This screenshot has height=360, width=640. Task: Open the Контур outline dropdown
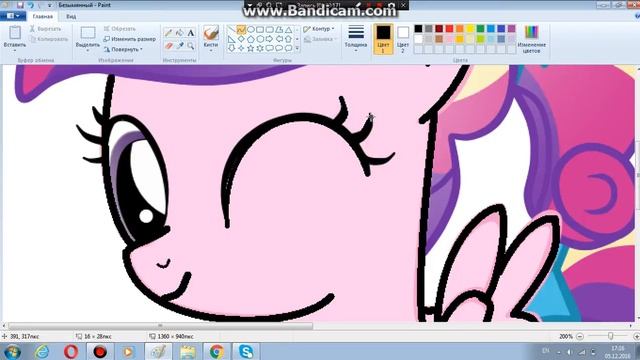tap(319, 29)
